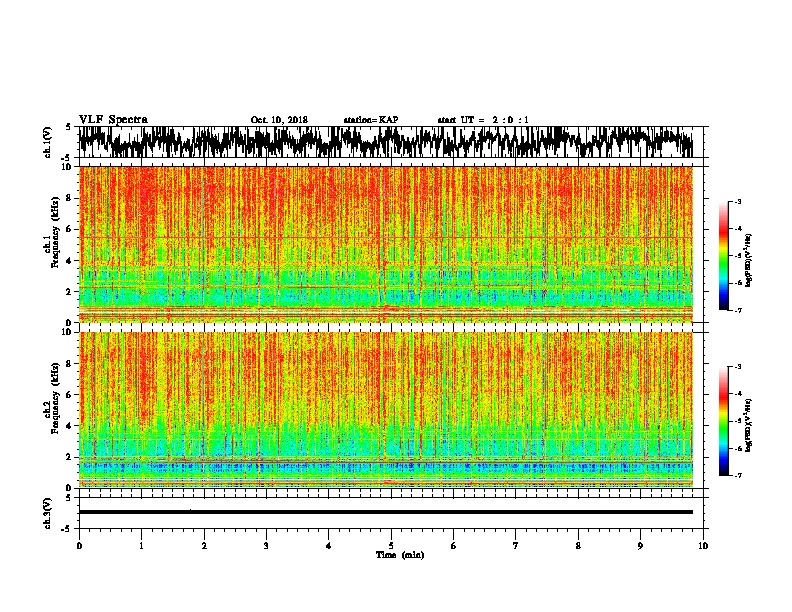Click the '-3' label on ch.1 color bar

(x=737, y=202)
